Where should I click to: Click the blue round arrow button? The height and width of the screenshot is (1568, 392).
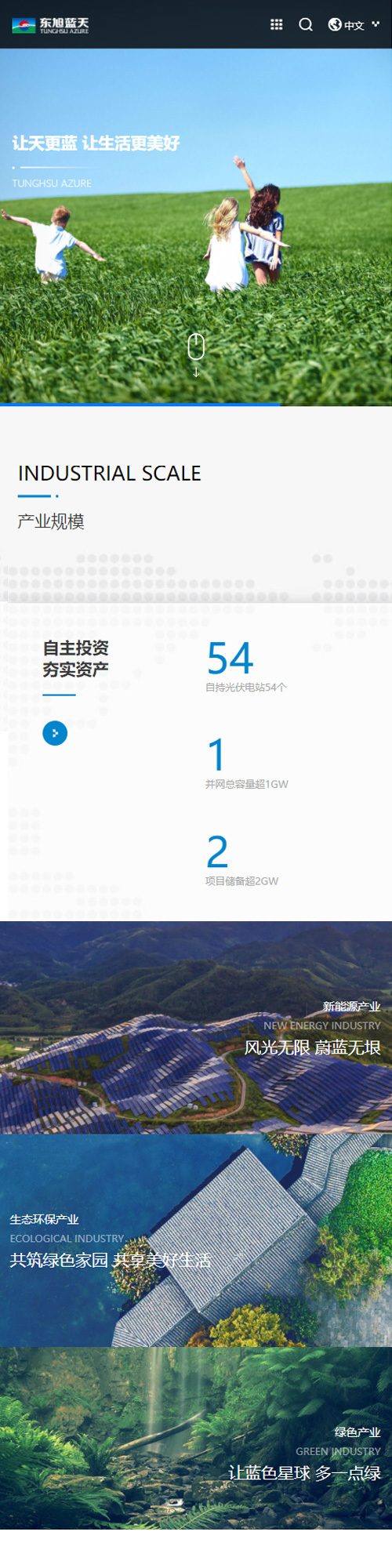[x=55, y=733]
